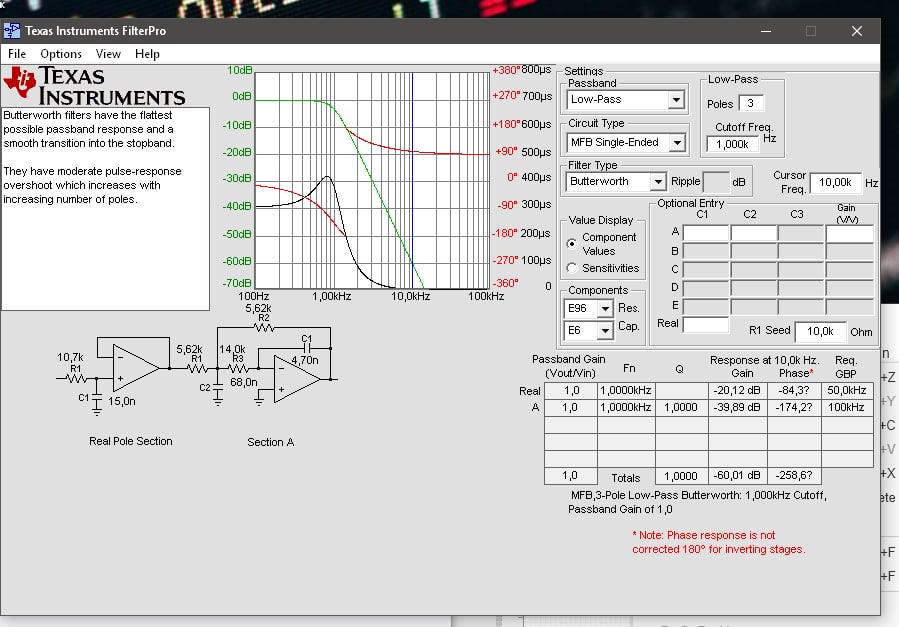Click the -40dB label on gain axis
The image size is (899, 627).
click(237, 206)
